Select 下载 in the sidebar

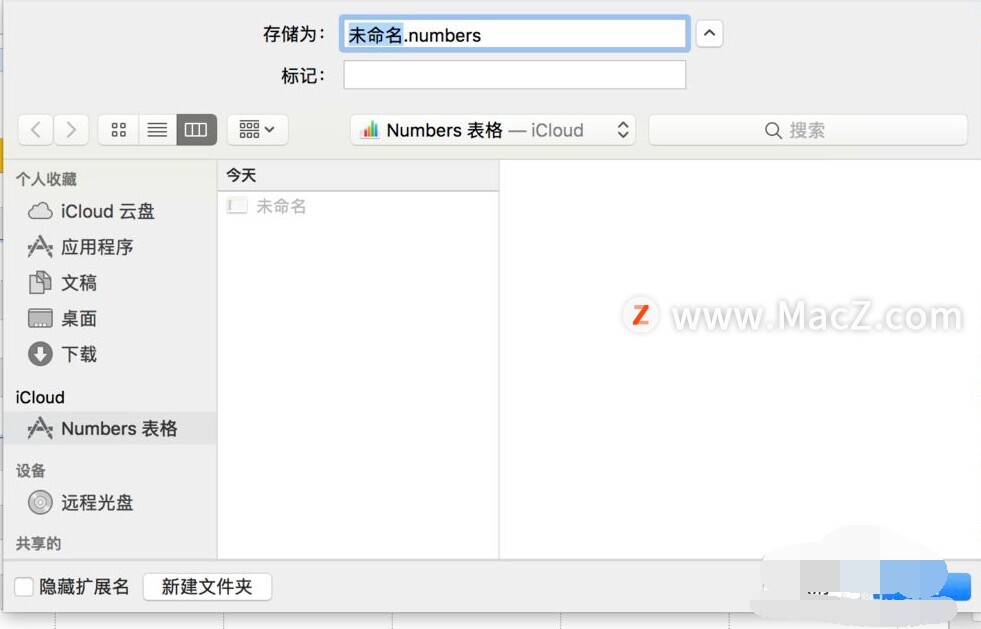(x=110, y=354)
